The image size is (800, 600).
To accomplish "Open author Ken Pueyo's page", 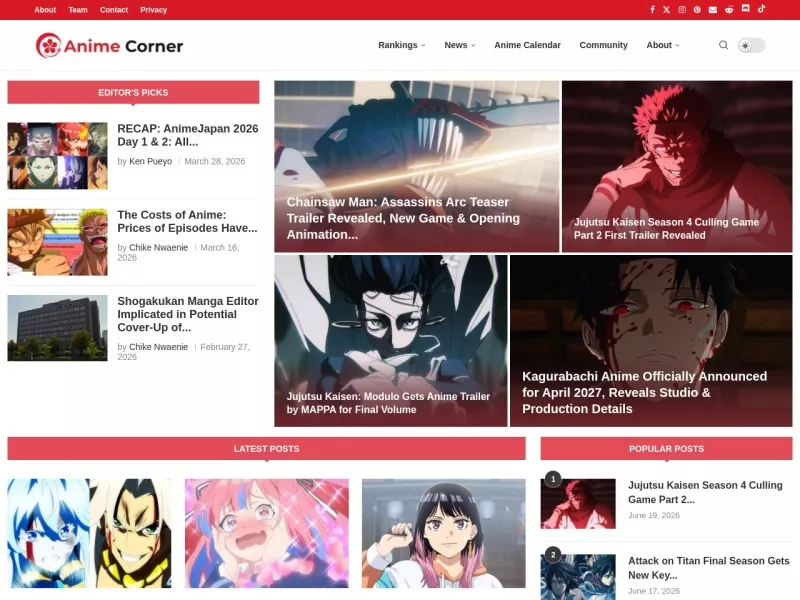I will pyautogui.click(x=151, y=161).
